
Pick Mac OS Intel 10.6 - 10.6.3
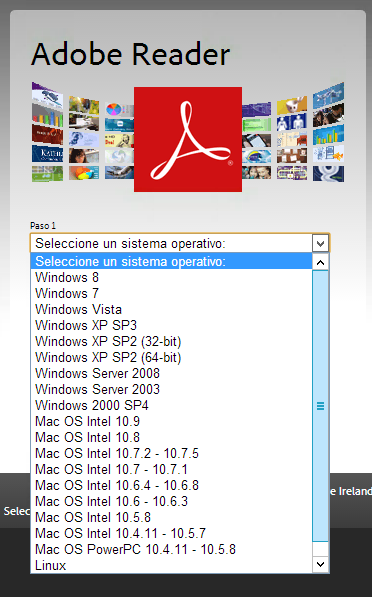171,501
